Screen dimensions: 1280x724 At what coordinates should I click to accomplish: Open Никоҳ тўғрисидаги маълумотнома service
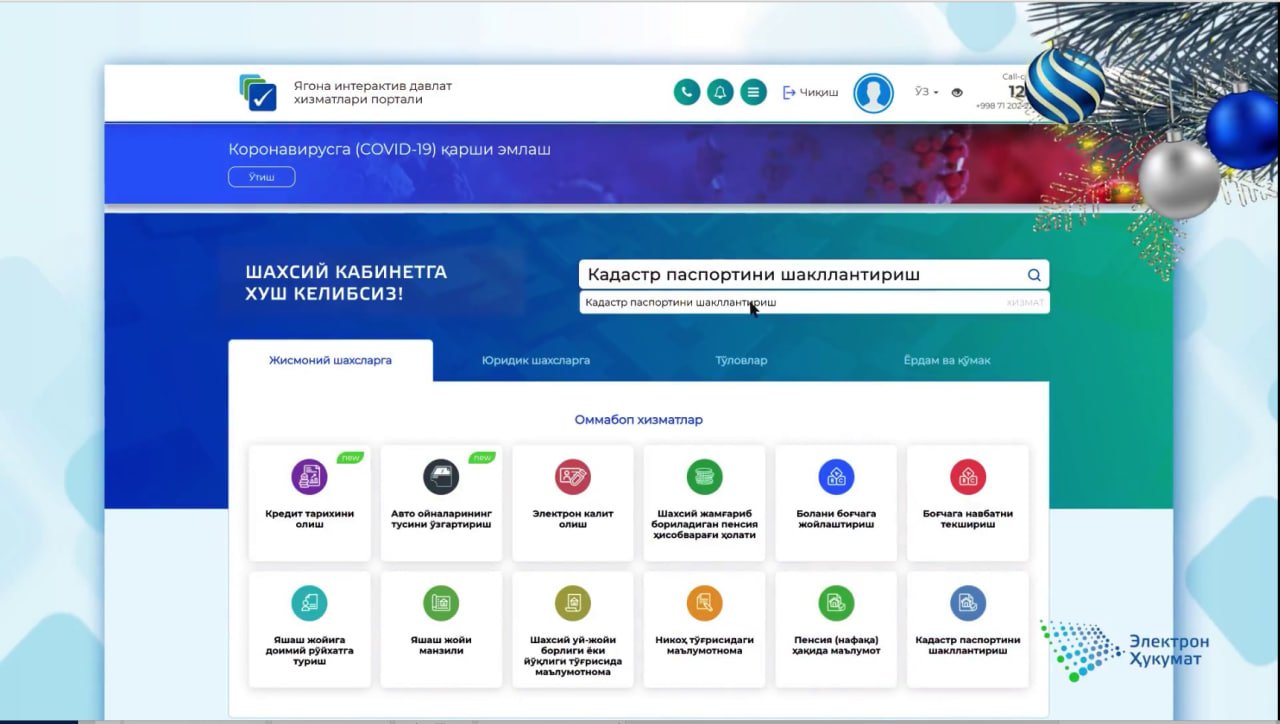point(704,629)
